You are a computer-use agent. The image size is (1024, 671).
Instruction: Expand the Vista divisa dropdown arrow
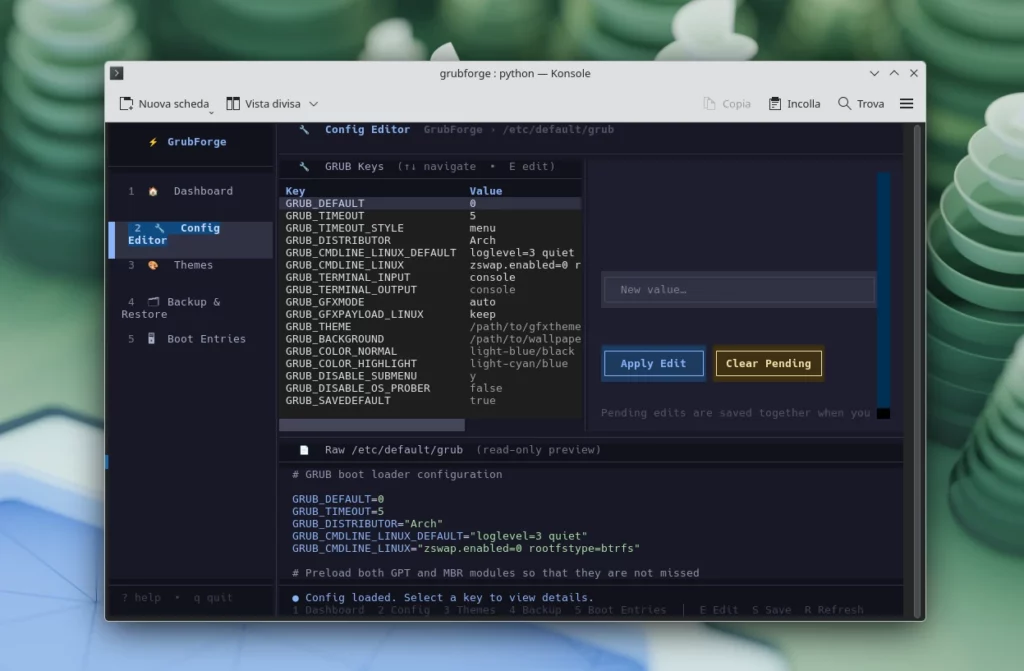coord(311,103)
